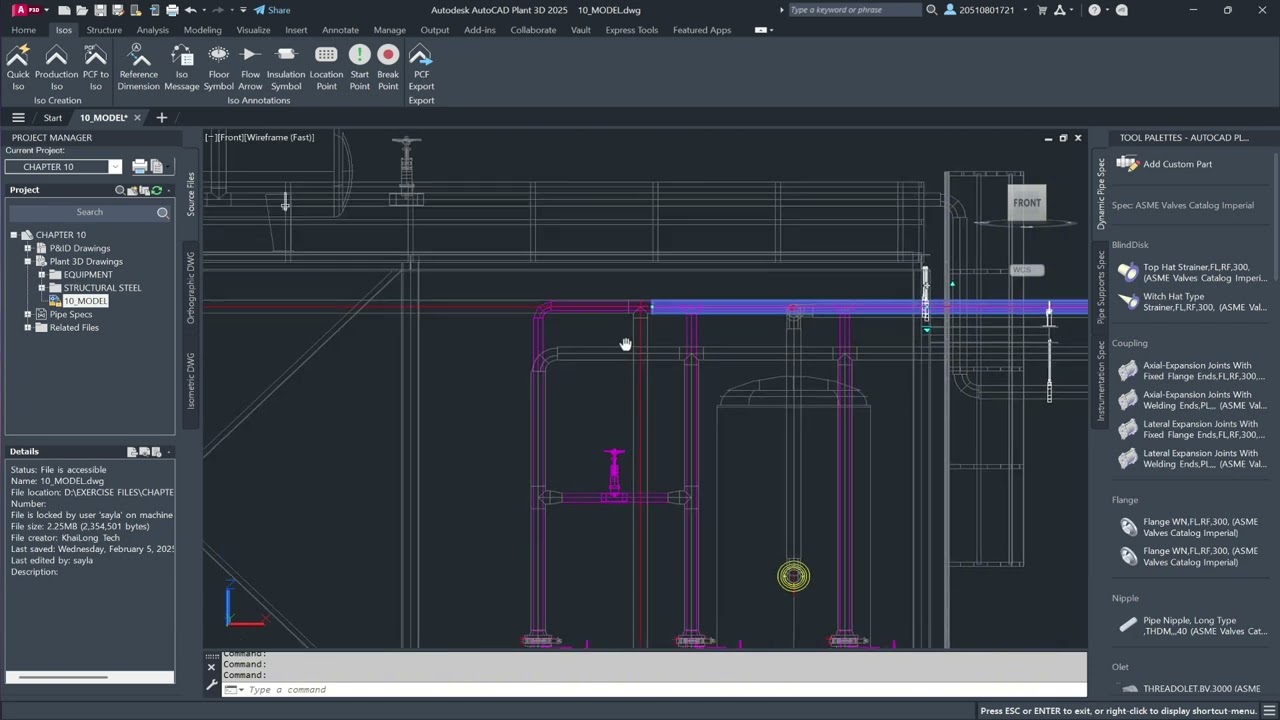Open the quick access toolbar customize dropdown
This screenshot has height=720, width=1280.
[x=243, y=10]
